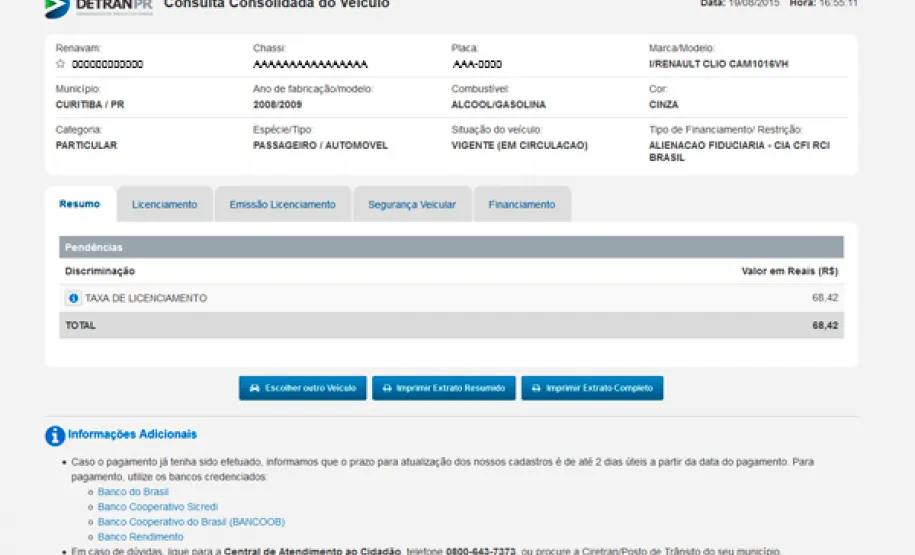Click the TOTAL row label

coord(80,325)
